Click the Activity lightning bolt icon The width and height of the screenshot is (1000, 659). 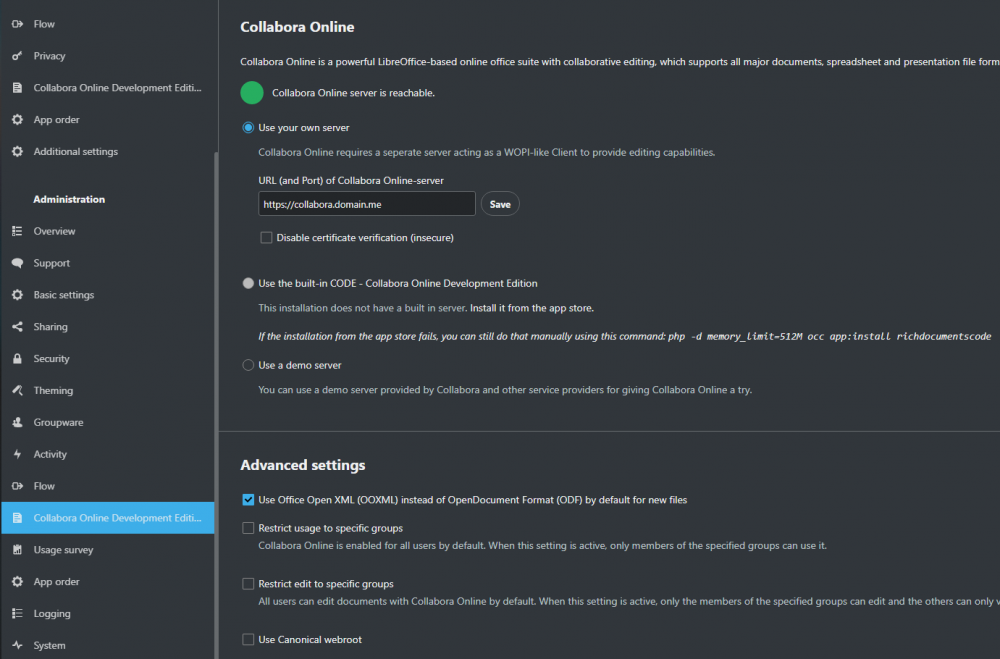17,454
